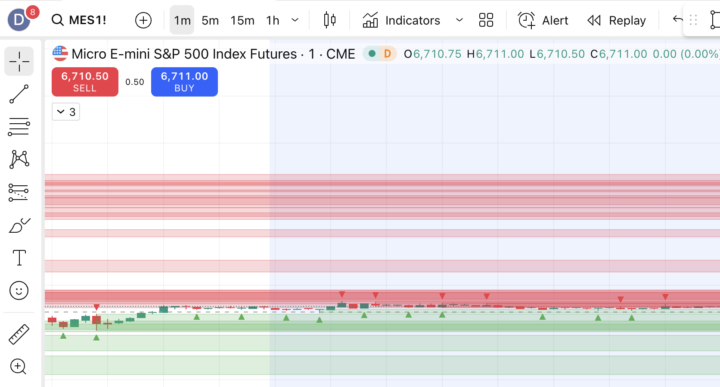Click the H6,711.00 high value

[x=495, y=54]
